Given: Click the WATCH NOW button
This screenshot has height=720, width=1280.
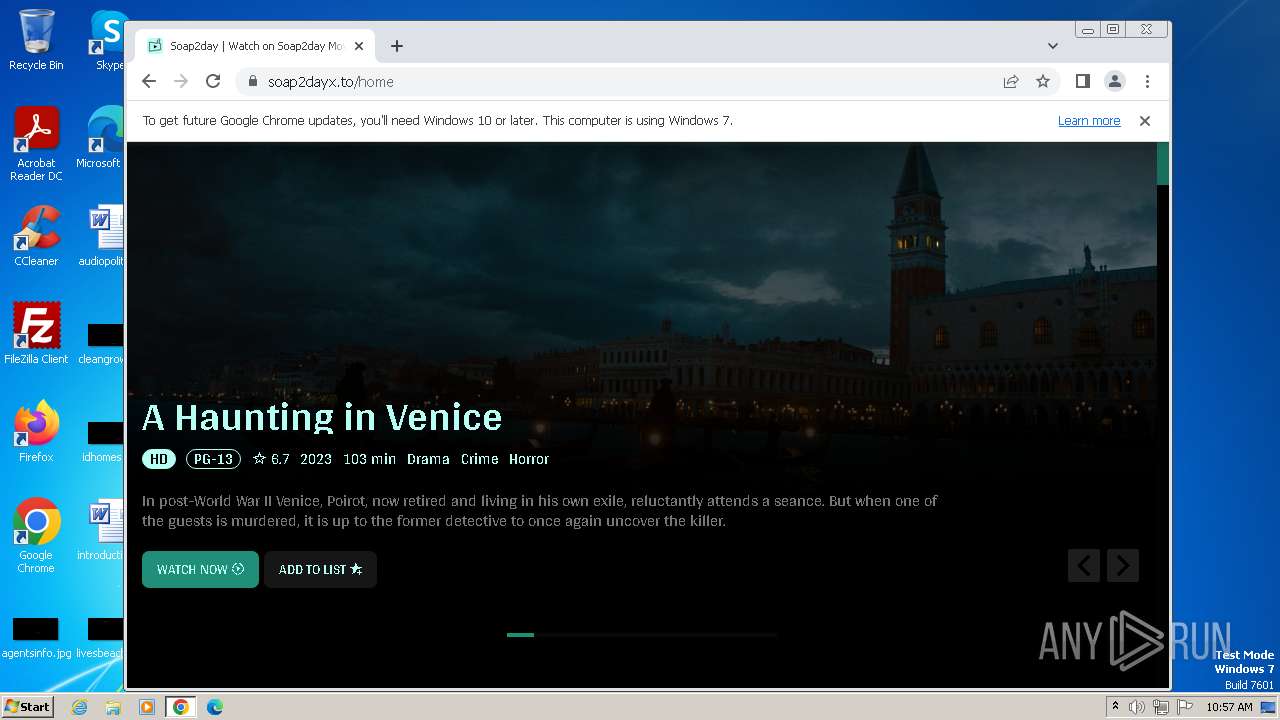Looking at the screenshot, I should [x=200, y=569].
